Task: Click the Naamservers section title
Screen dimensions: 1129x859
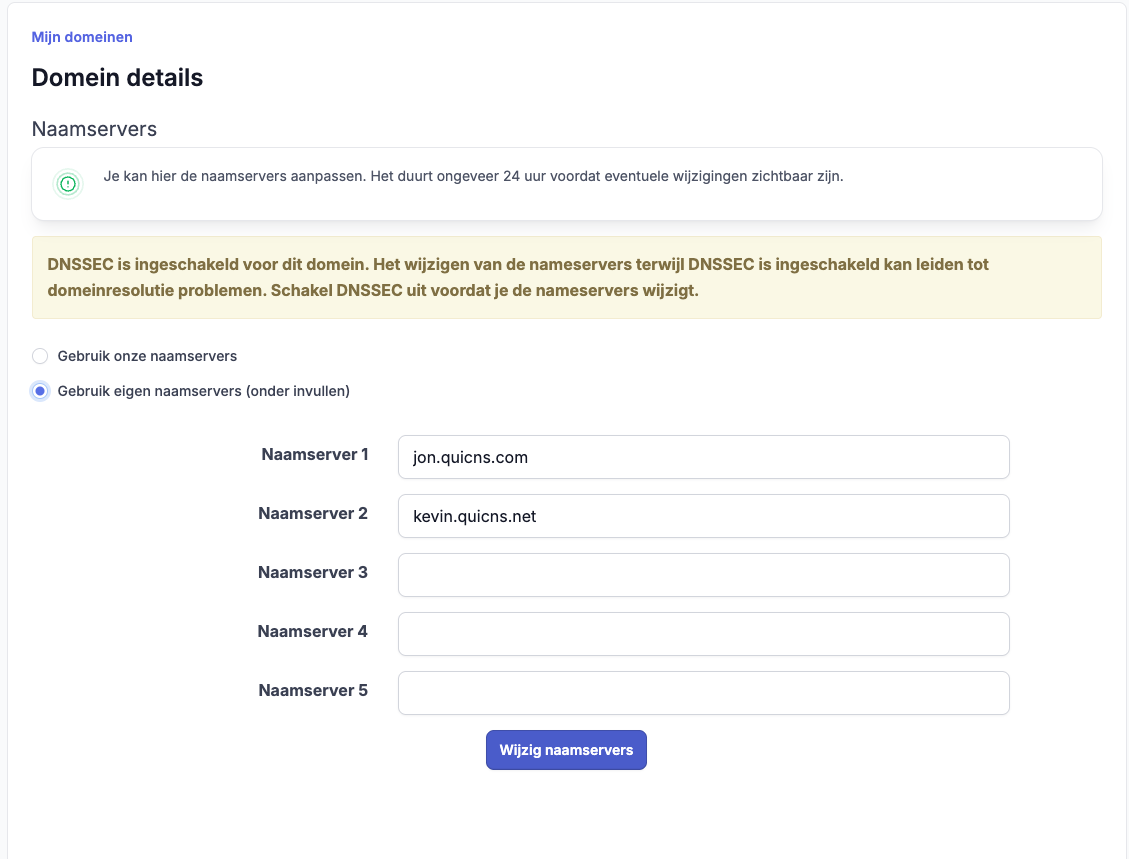Action: pos(94,129)
